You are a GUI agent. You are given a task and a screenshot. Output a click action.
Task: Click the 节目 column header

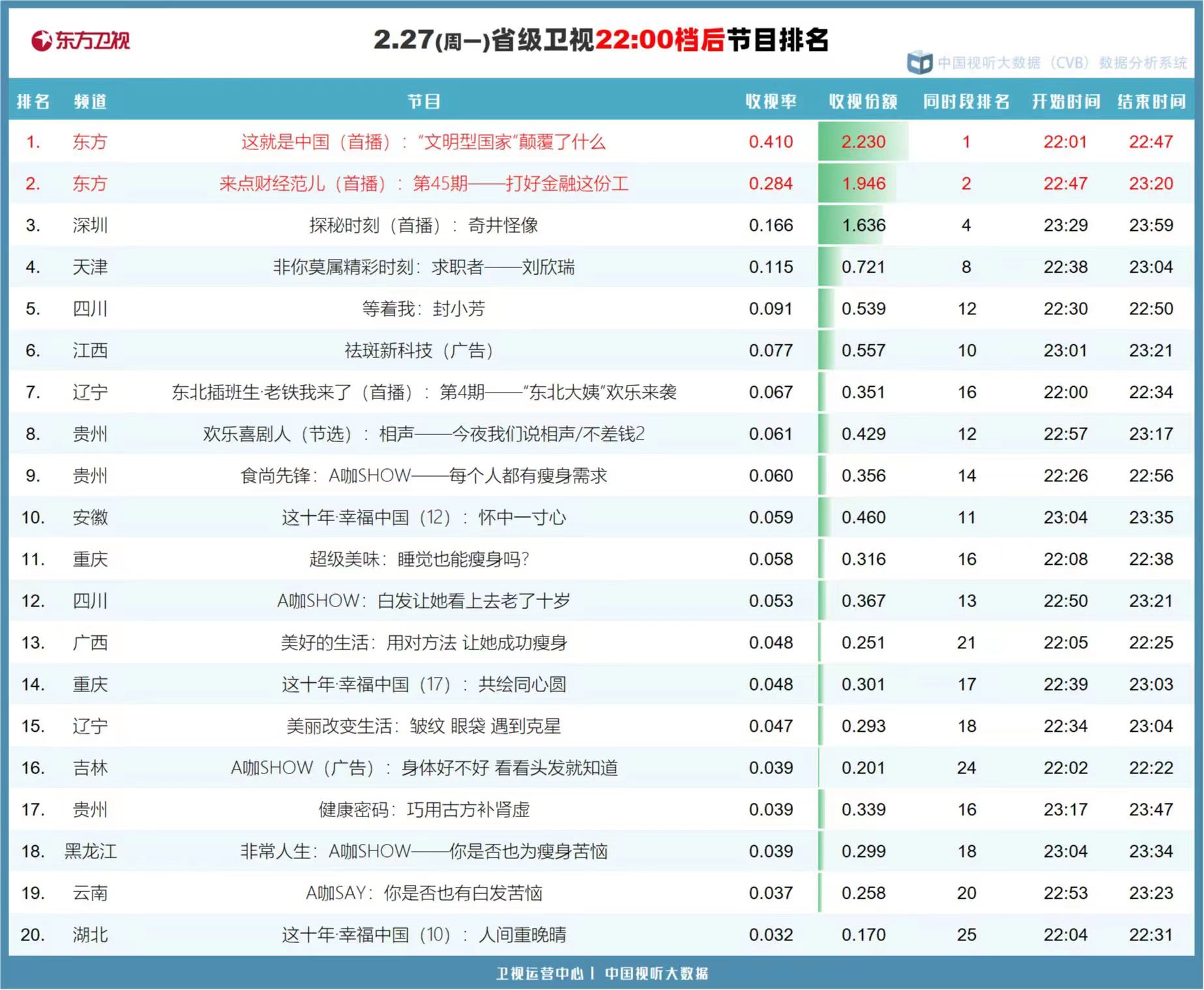coord(424,102)
